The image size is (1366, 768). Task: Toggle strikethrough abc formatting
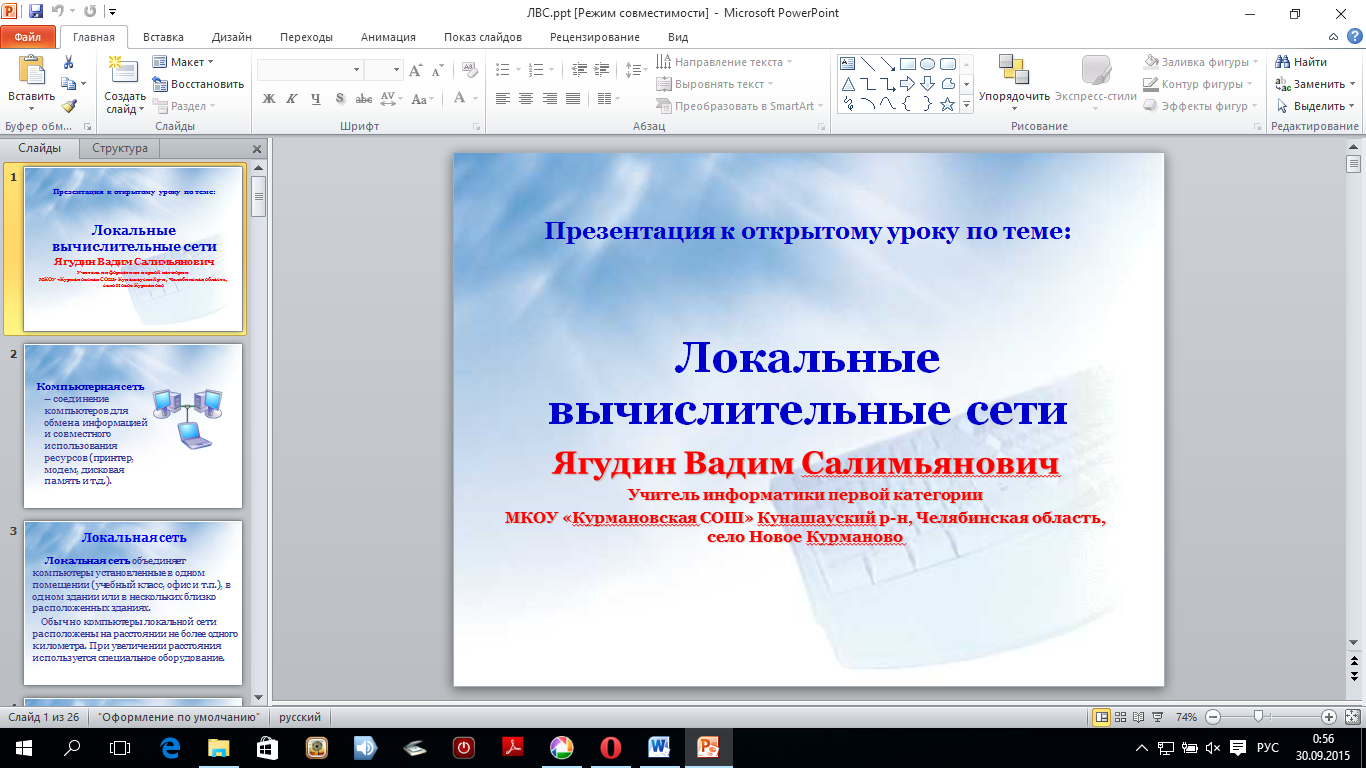point(364,99)
